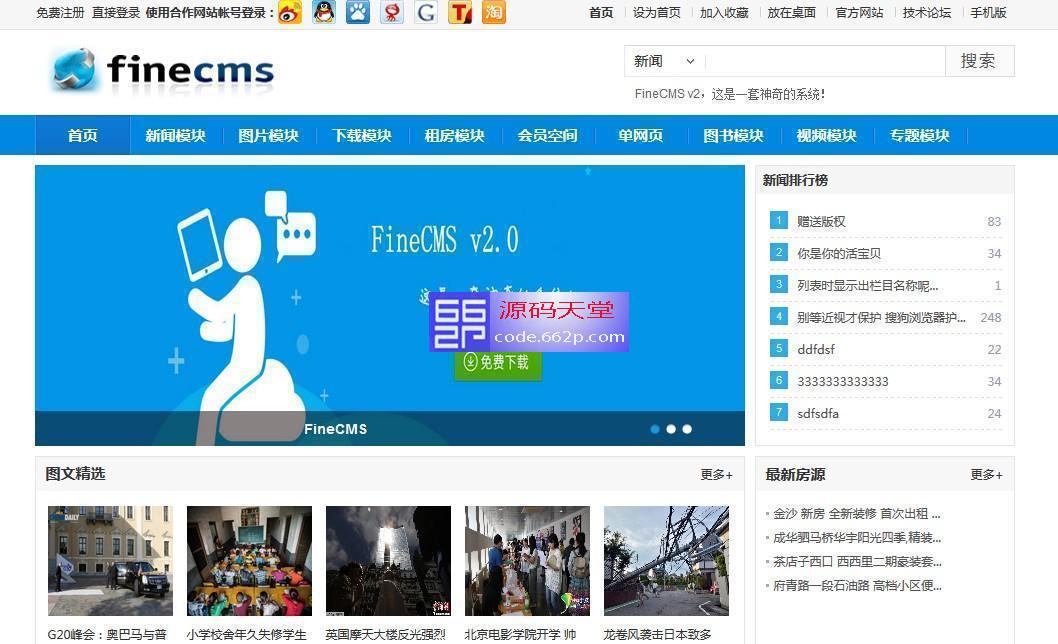Click the finecms logo
Screen dimensions: 1058x644
(x=163, y=70)
